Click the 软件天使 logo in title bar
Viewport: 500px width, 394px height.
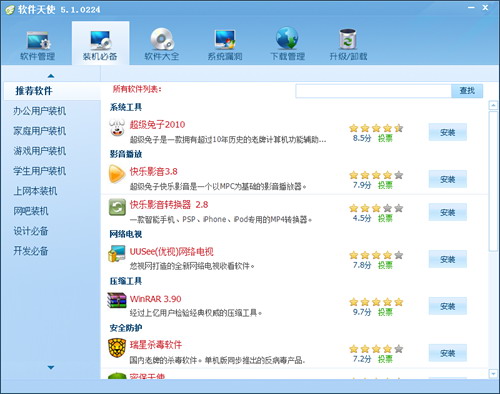10,9
